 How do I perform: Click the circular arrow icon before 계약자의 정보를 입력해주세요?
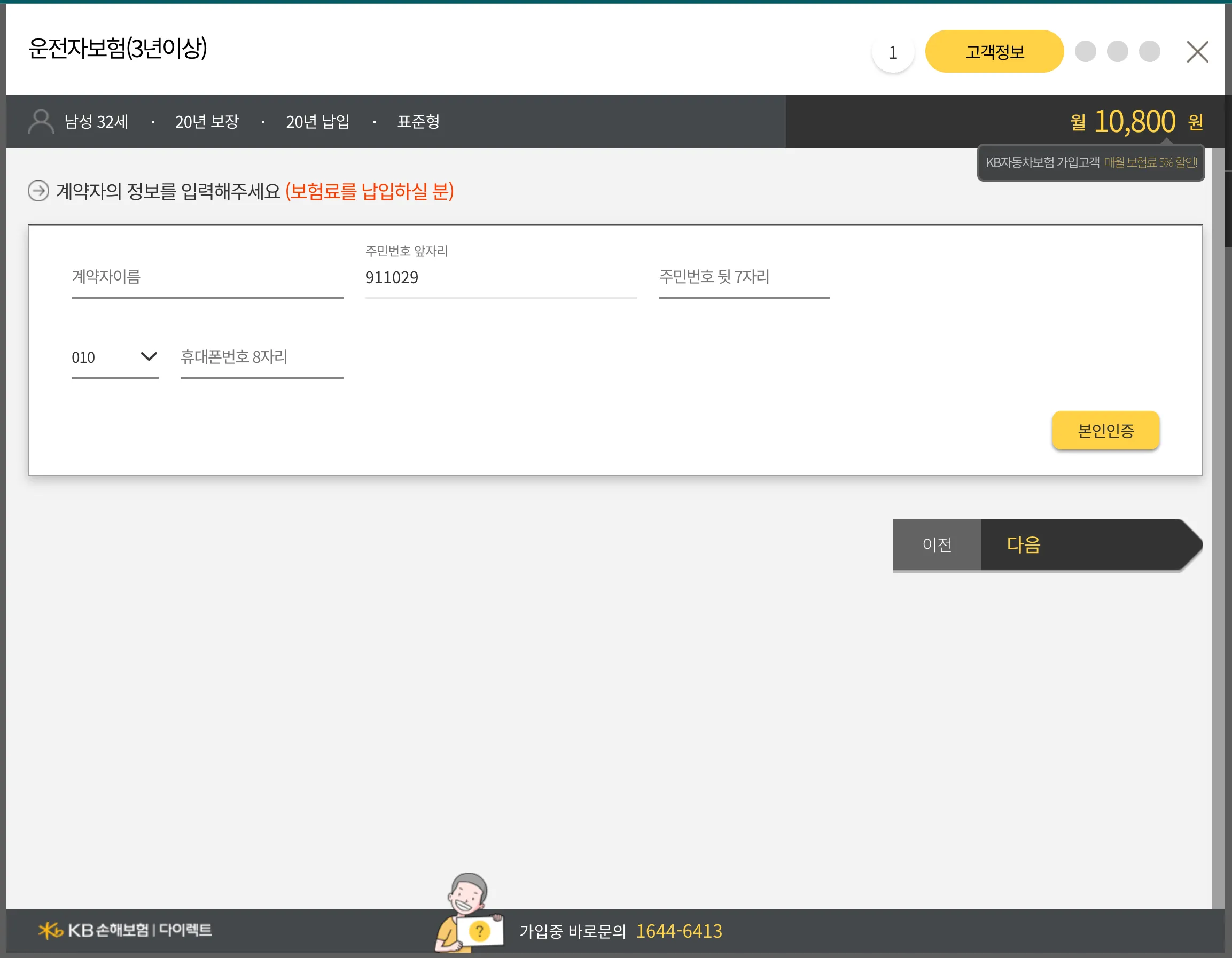point(38,192)
